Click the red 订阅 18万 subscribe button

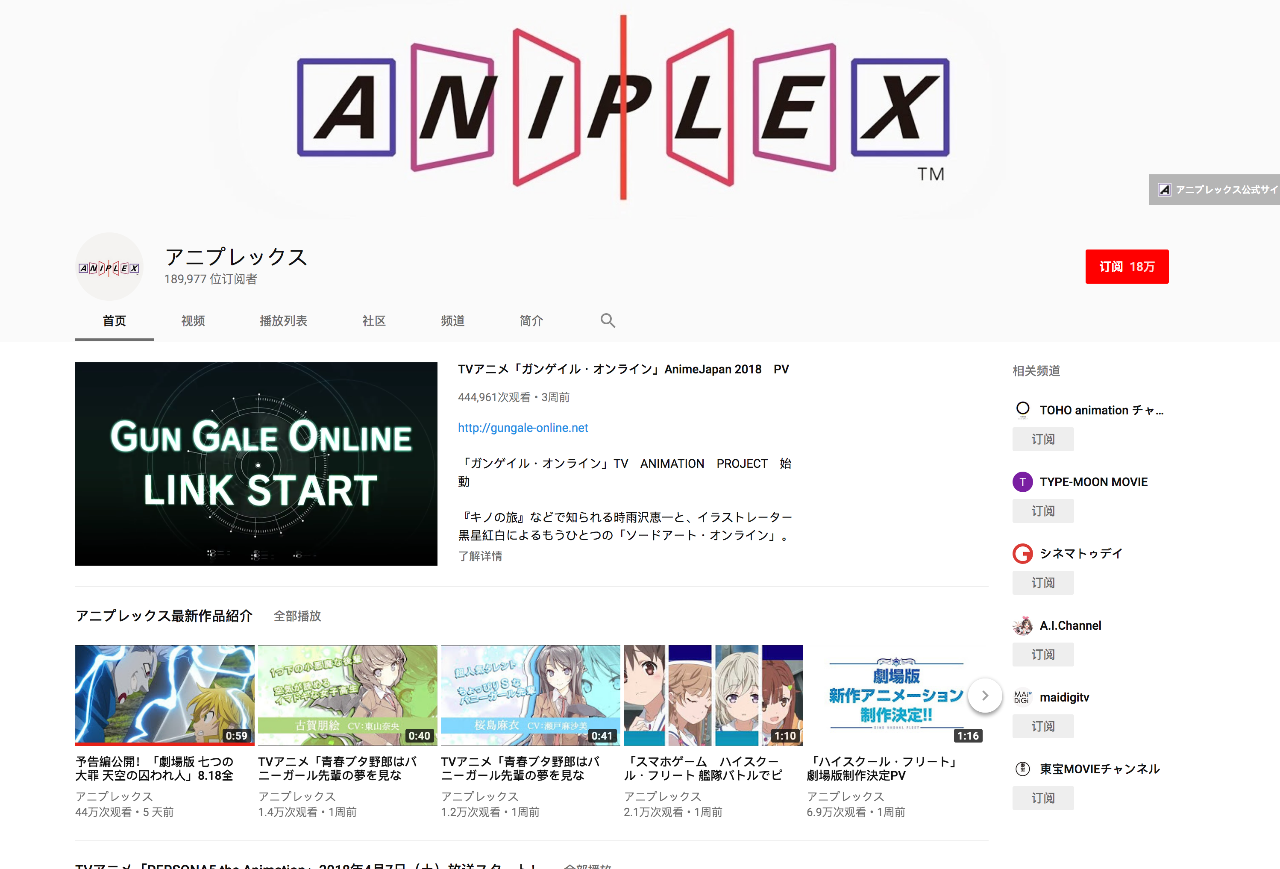coord(1127,267)
